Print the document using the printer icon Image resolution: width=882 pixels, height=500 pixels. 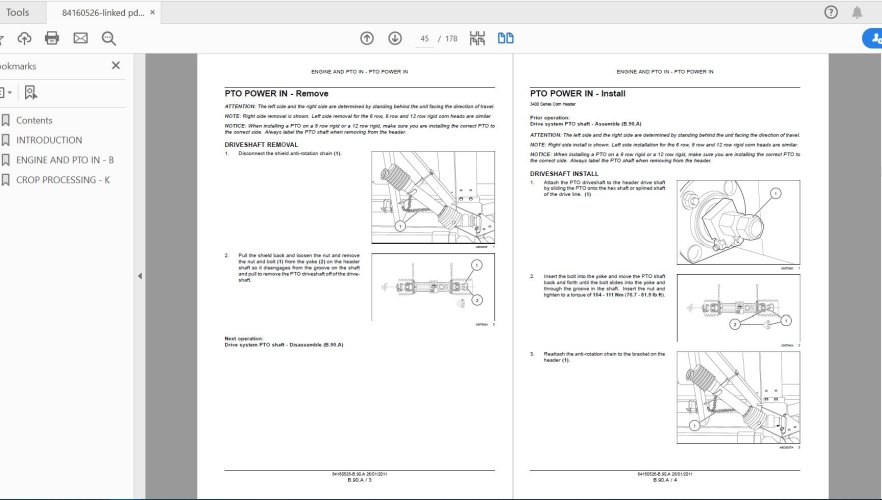(52, 38)
